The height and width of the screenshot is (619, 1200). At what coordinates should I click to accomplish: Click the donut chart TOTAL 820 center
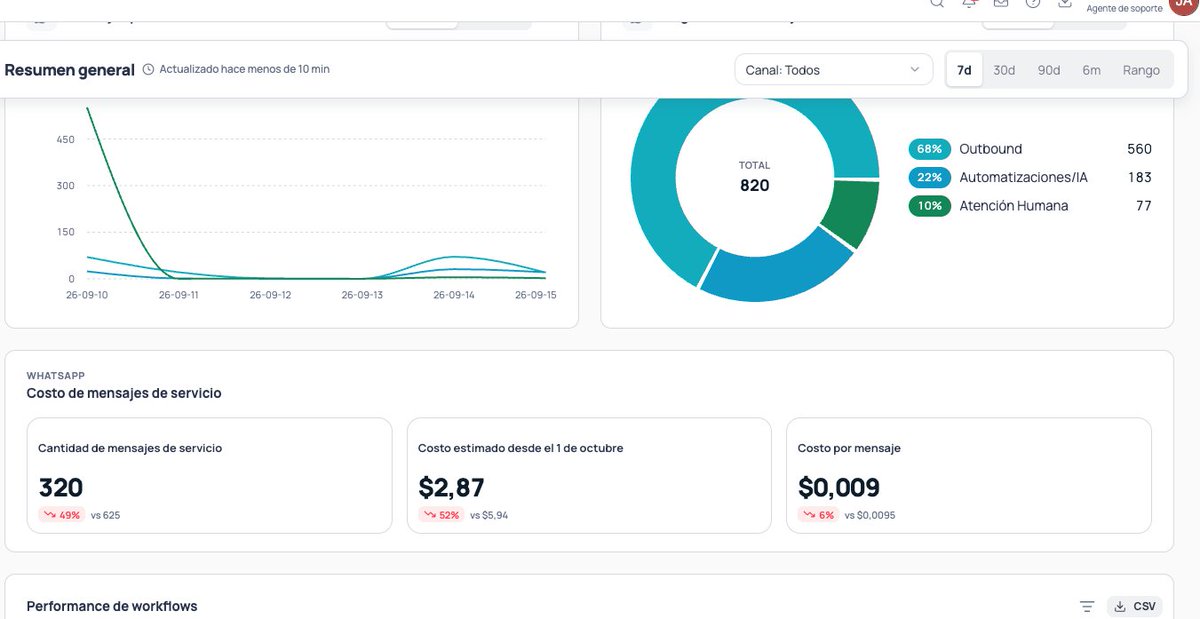coord(755,177)
